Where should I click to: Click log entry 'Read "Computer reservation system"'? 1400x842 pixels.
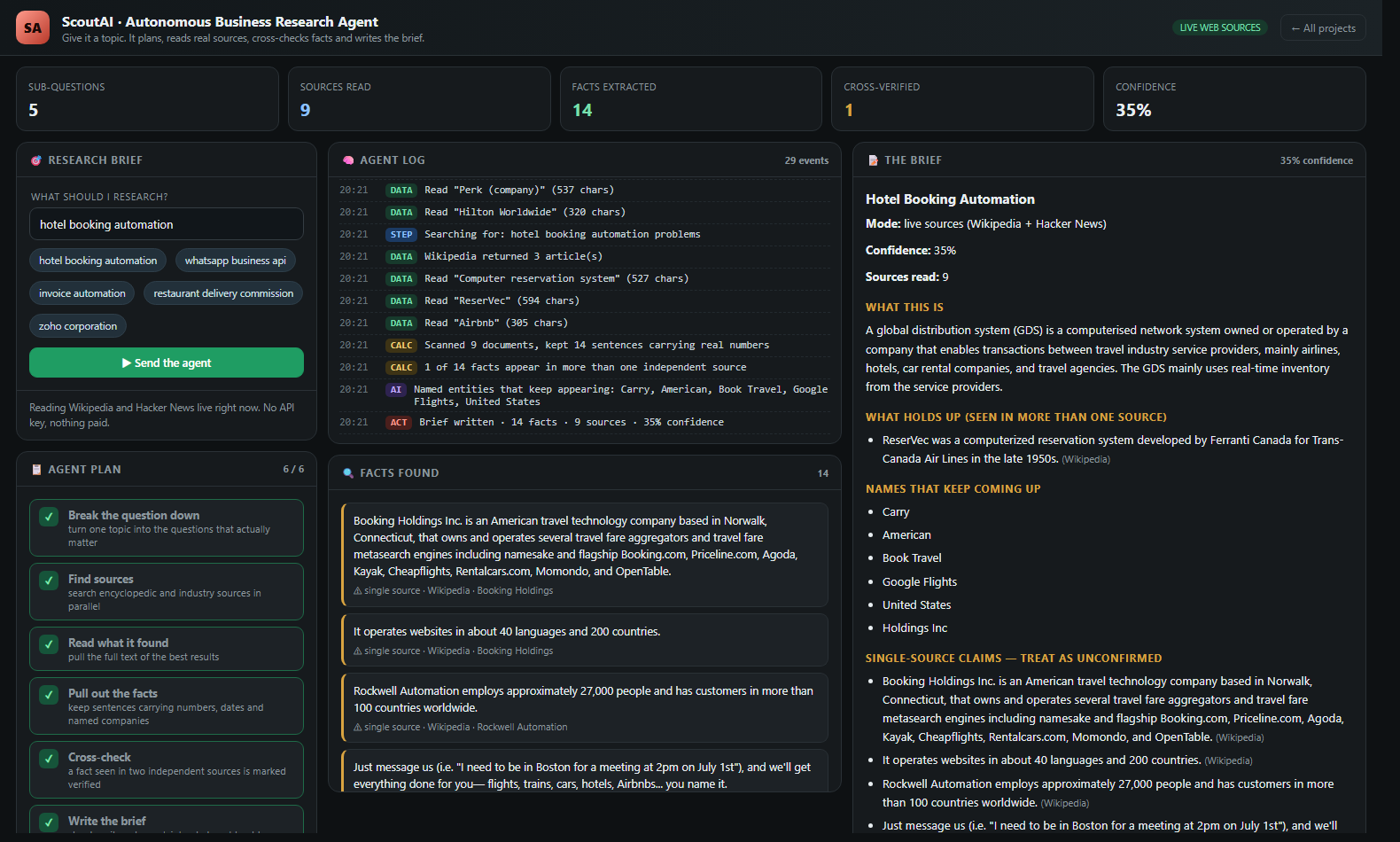tap(584, 278)
